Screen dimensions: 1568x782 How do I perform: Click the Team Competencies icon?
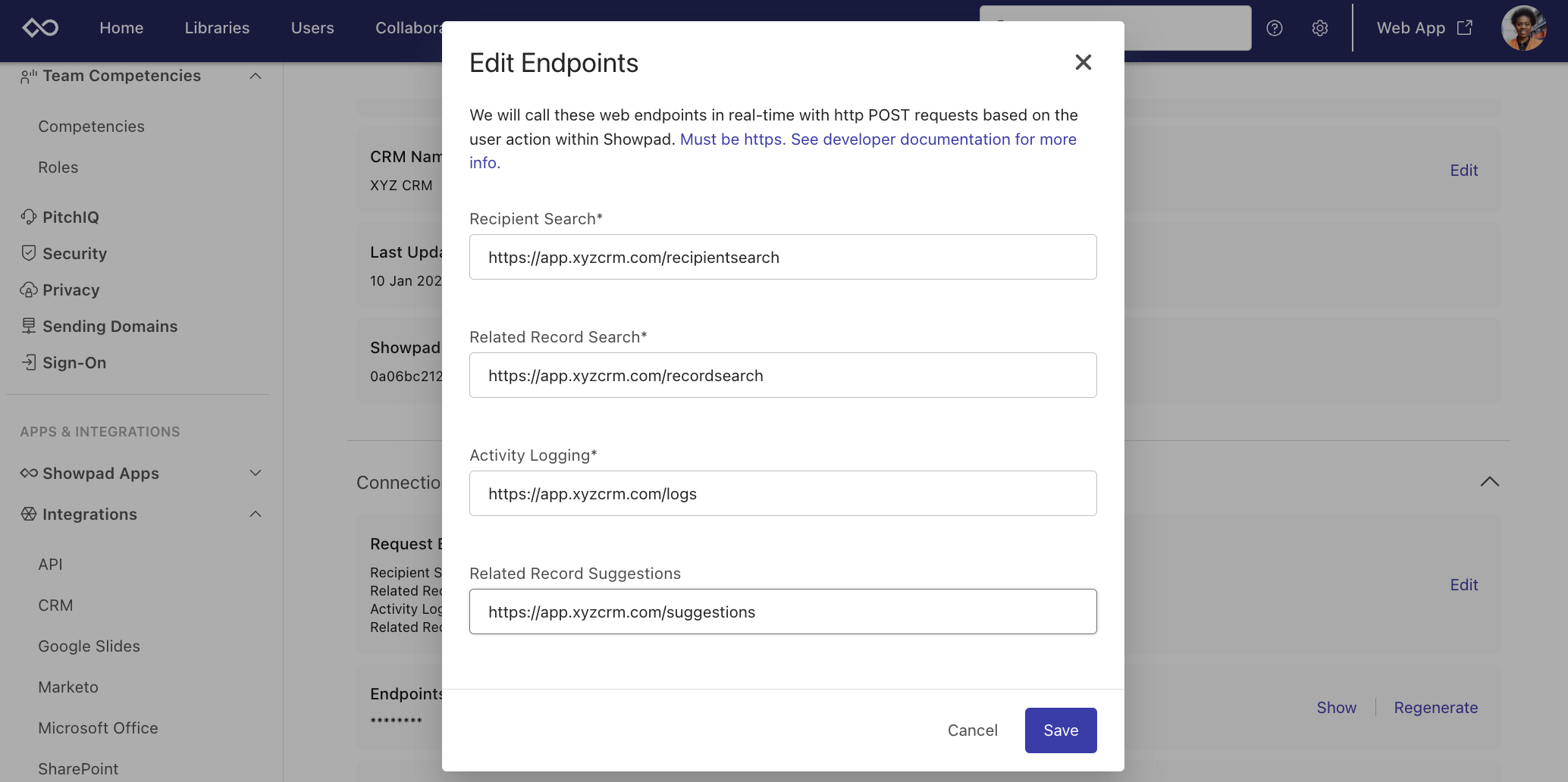pos(29,76)
